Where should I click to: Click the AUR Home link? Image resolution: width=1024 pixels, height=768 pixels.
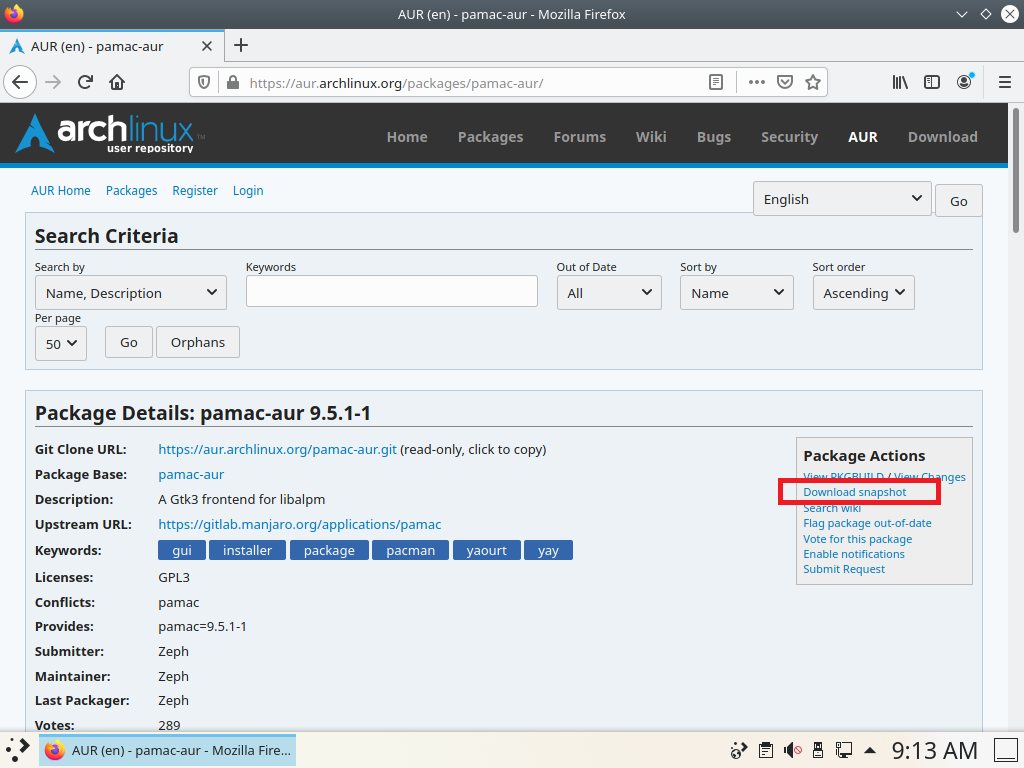(61, 191)
